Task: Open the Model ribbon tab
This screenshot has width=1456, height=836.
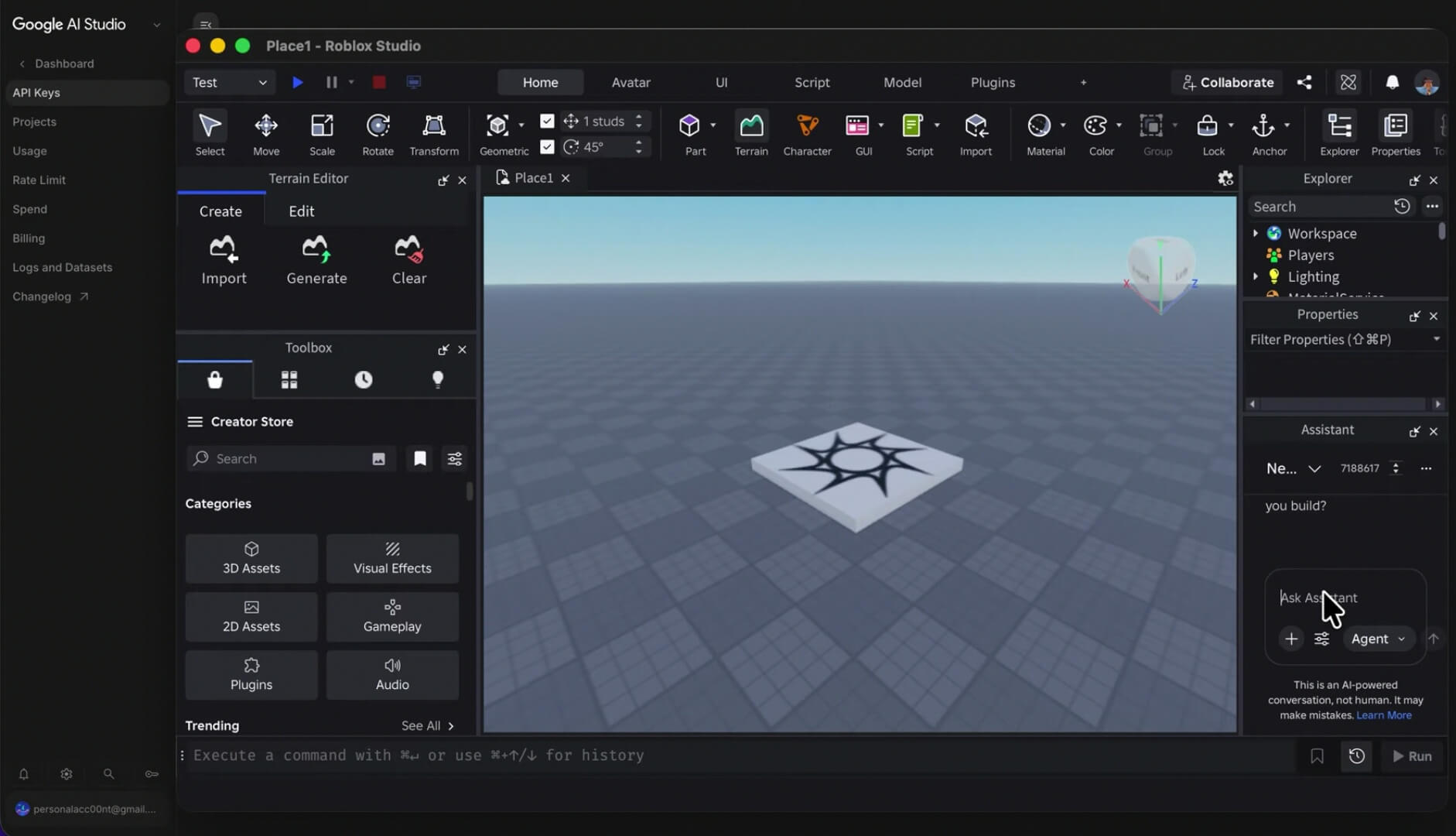Action: tap(902, 82)
